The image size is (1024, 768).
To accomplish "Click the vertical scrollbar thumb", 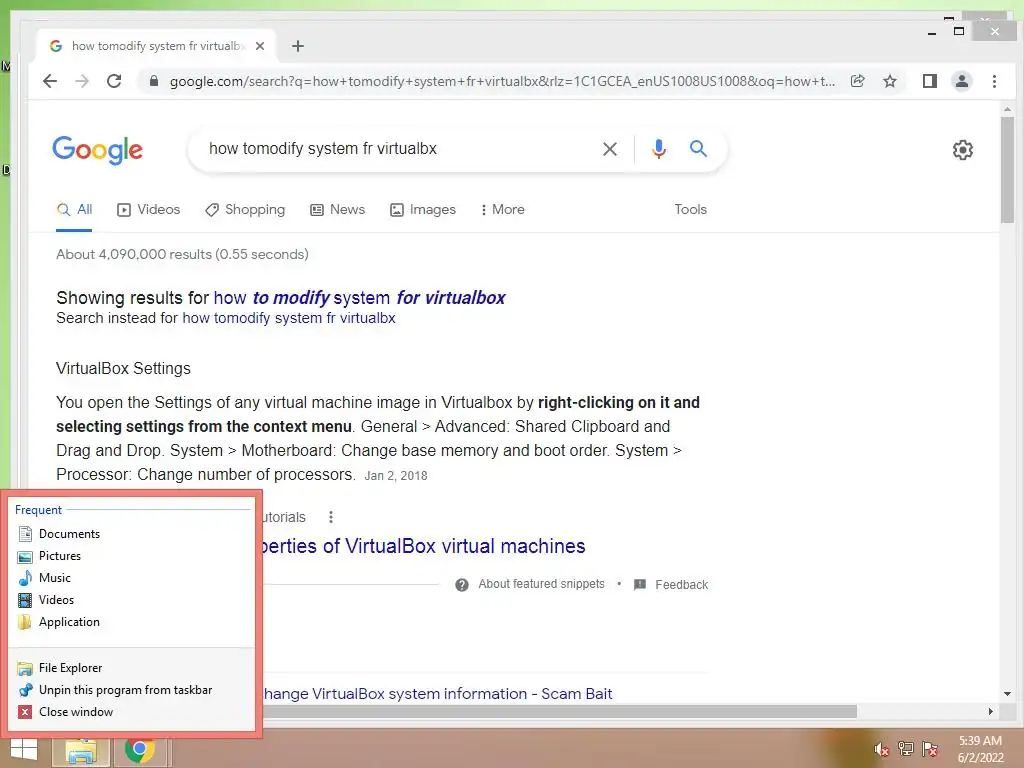I will [x=1007, y=170].
